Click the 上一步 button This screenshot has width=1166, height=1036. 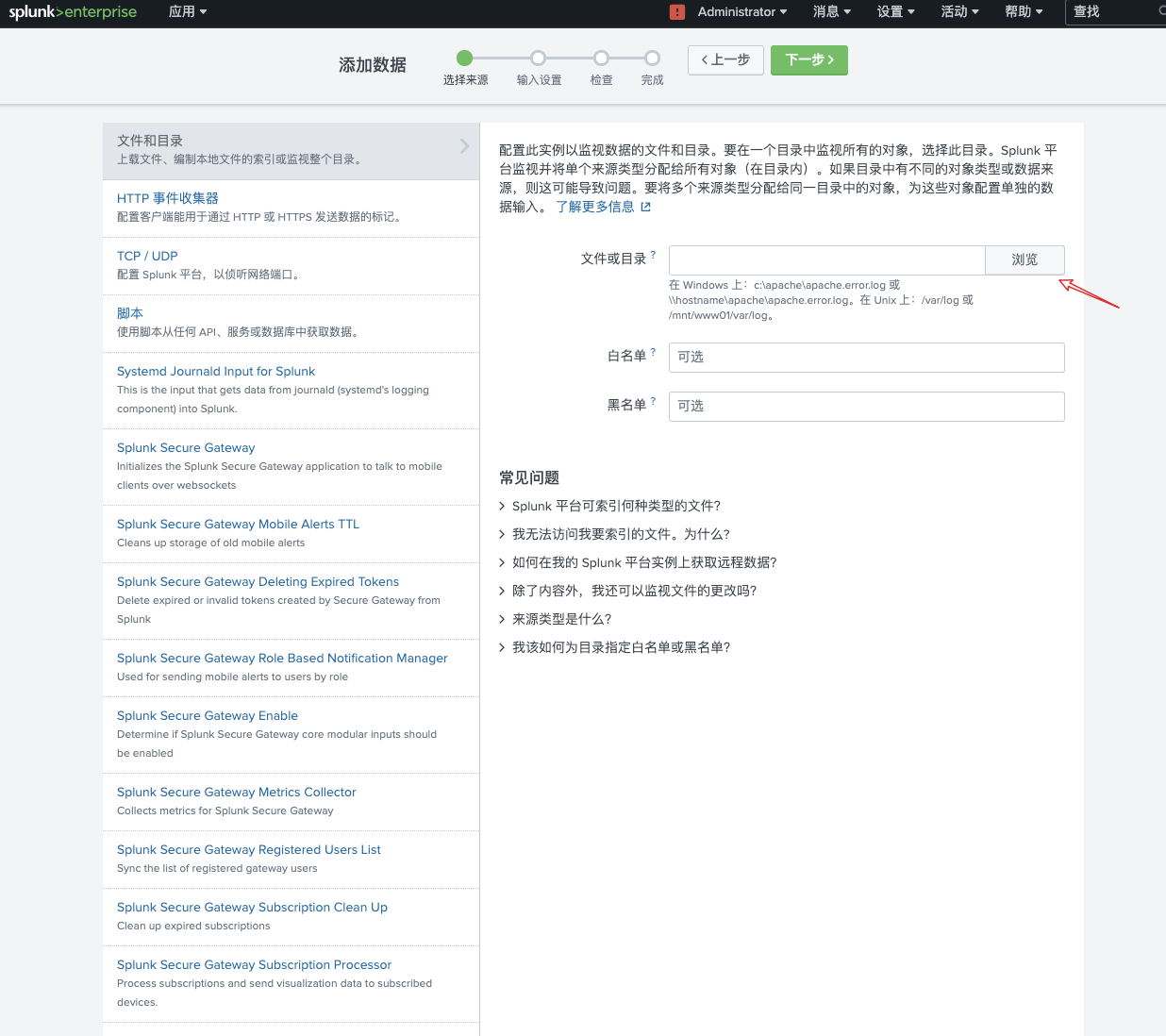(x=725, y=59)
